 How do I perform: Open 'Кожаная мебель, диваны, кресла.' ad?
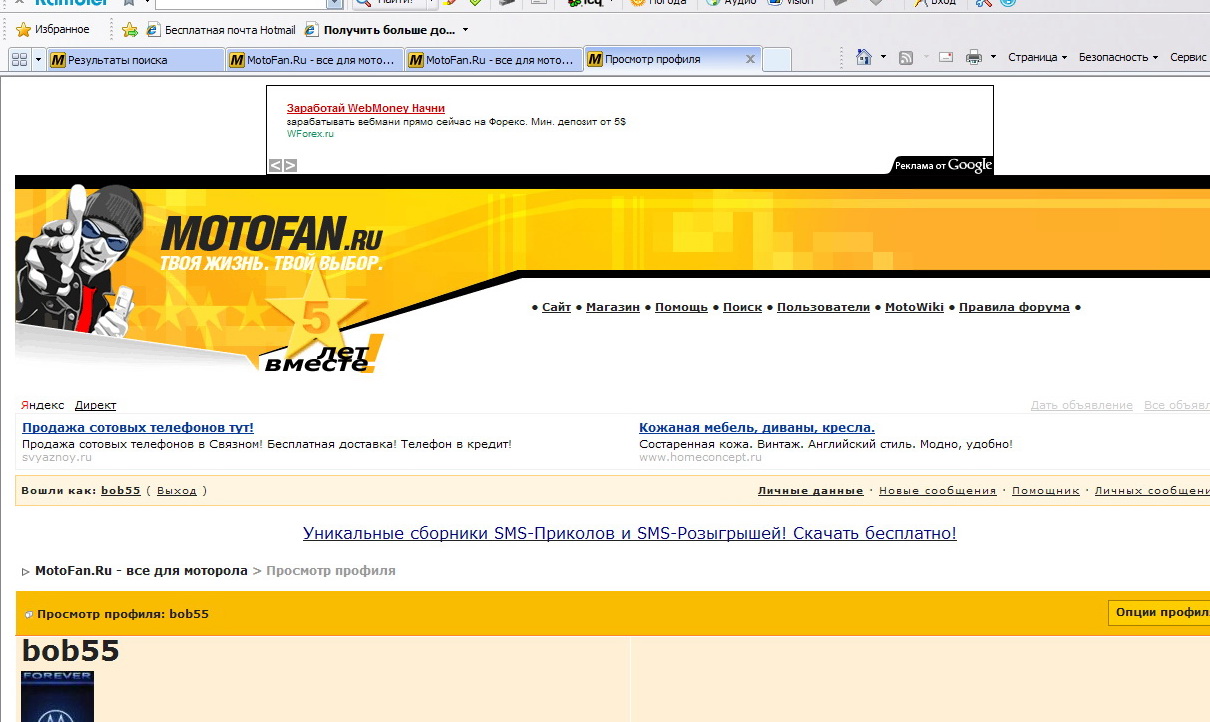[x=757, y=427]
